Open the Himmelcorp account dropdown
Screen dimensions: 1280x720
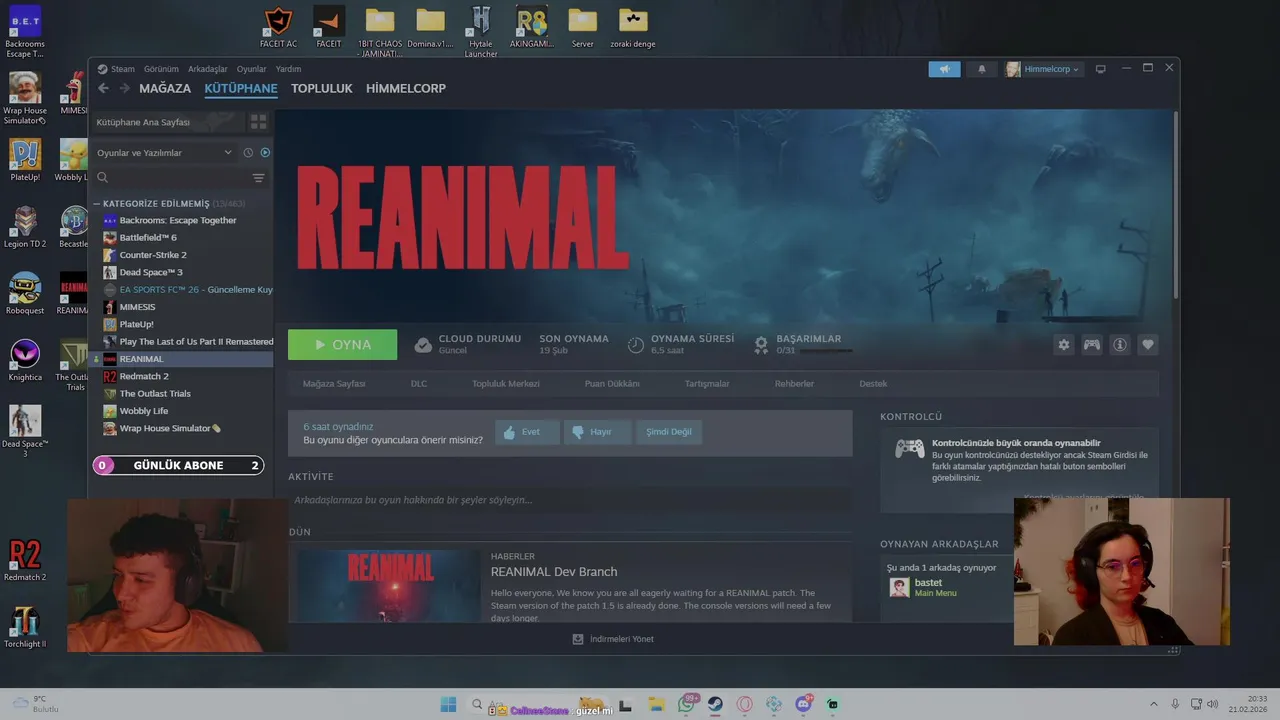tap(1043, 69)
